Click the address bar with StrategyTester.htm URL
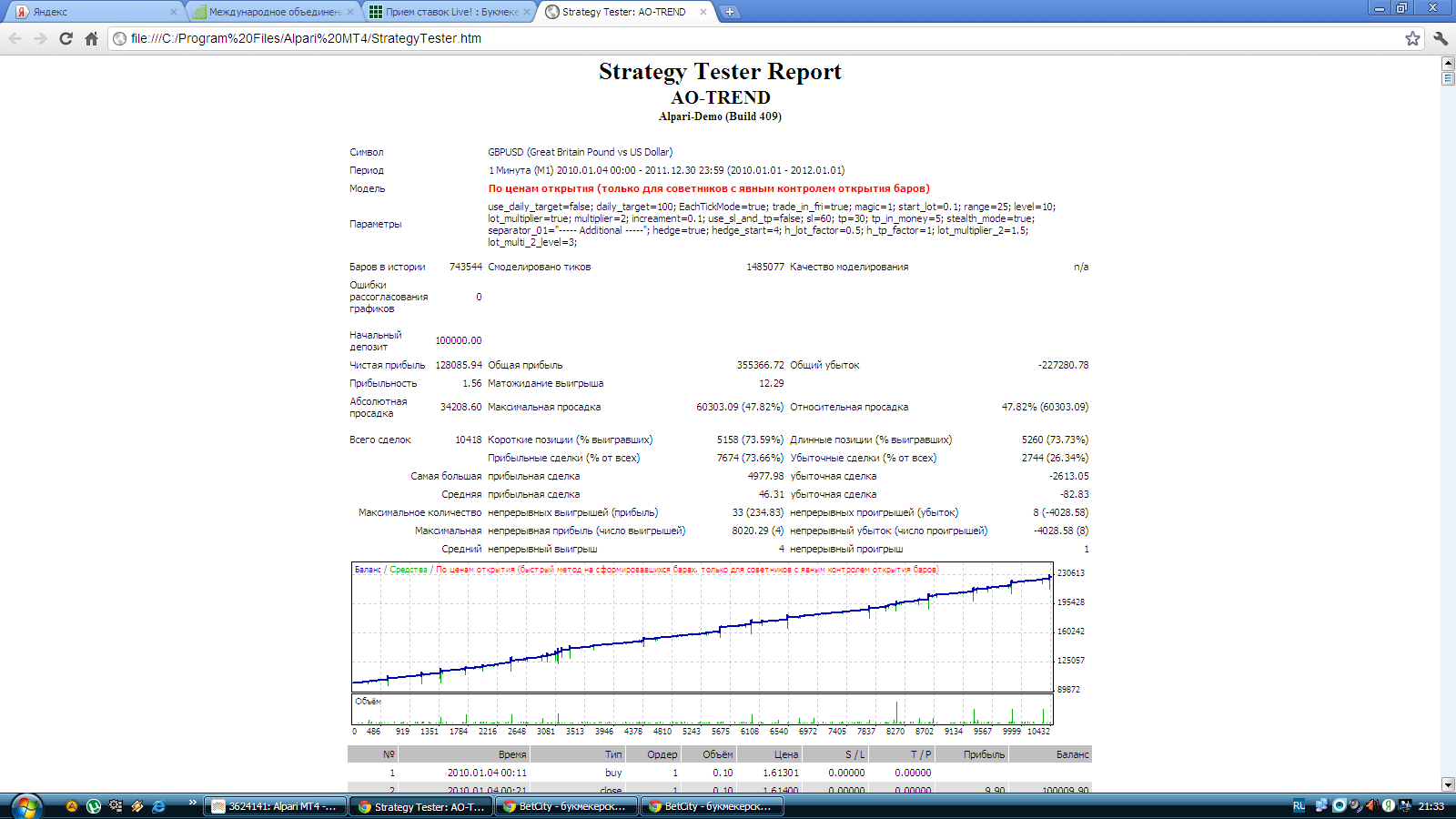 tap(755, 38)
